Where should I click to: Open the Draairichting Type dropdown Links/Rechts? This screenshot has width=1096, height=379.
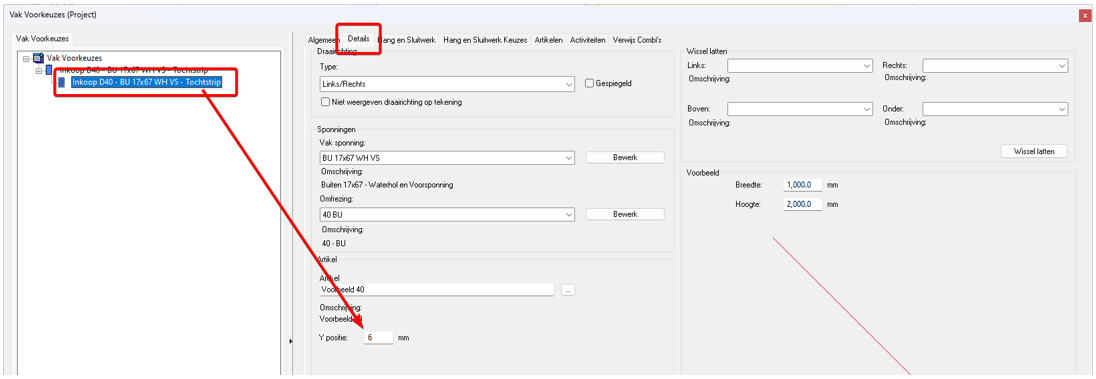point(447,83)
